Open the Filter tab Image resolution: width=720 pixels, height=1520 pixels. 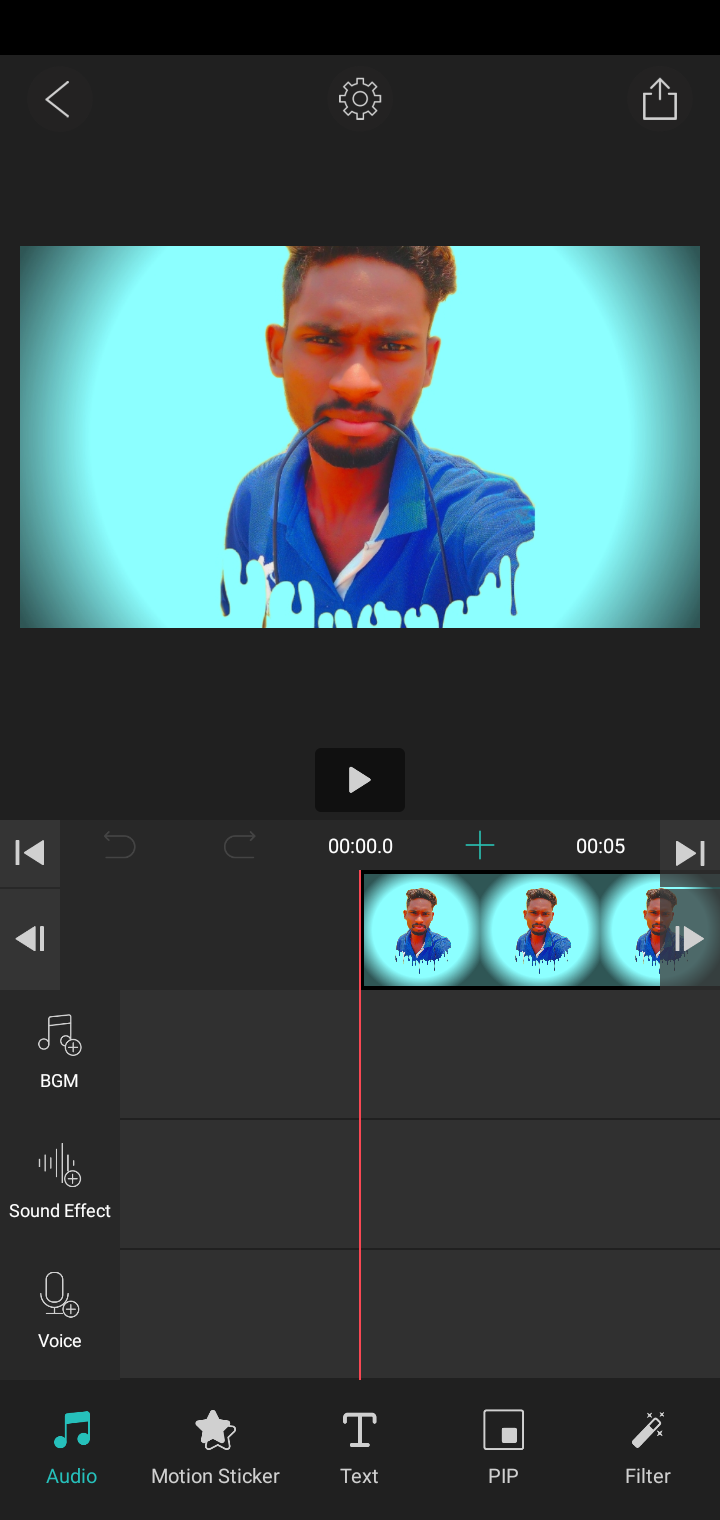pyautogui.click(x=648, y=1448)
